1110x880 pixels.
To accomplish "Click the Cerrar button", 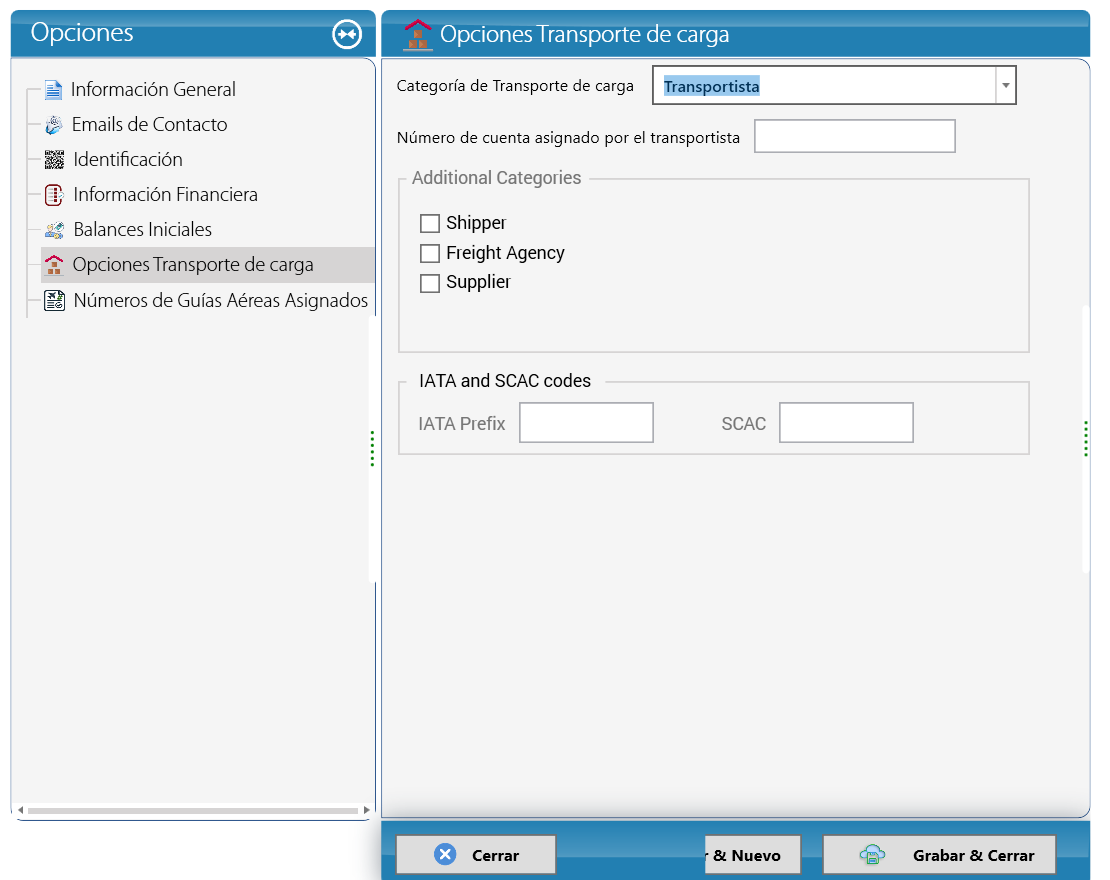I will (x=476, y=855).
